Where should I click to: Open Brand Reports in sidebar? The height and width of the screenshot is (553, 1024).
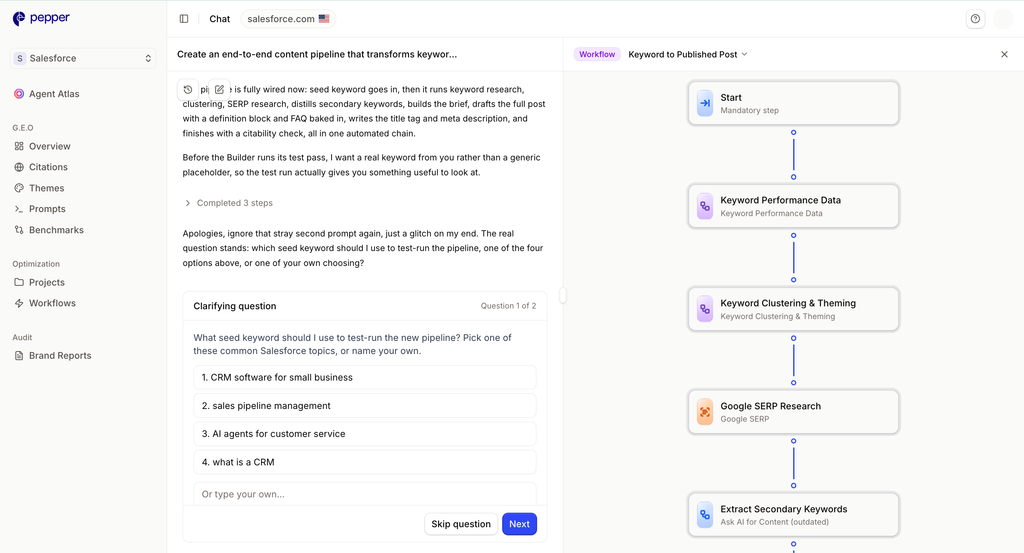[x=60, y=356]
